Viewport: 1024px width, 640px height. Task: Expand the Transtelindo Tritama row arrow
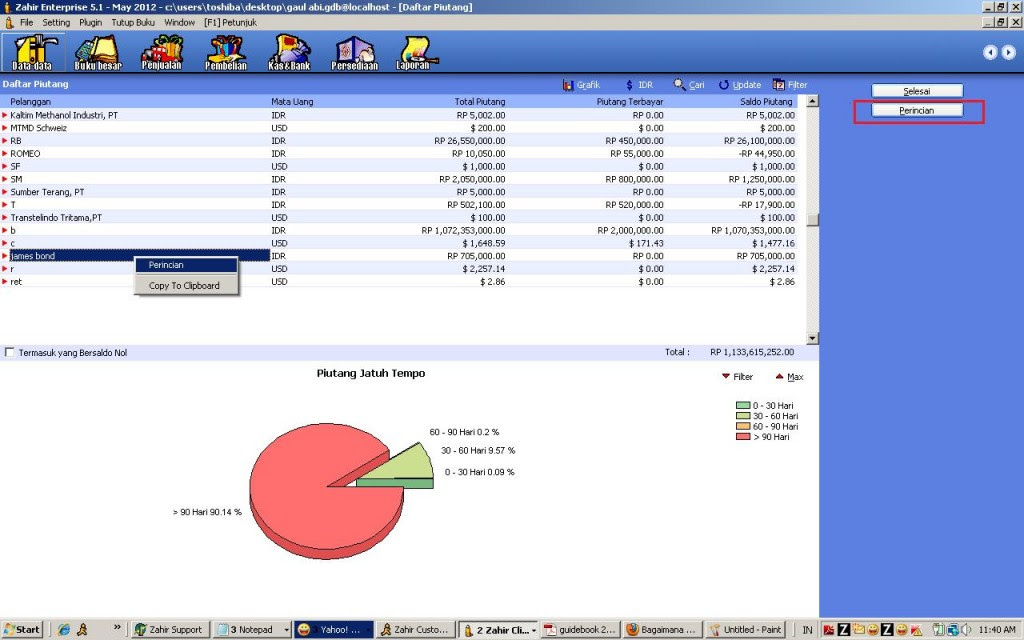tap(5, 217)
